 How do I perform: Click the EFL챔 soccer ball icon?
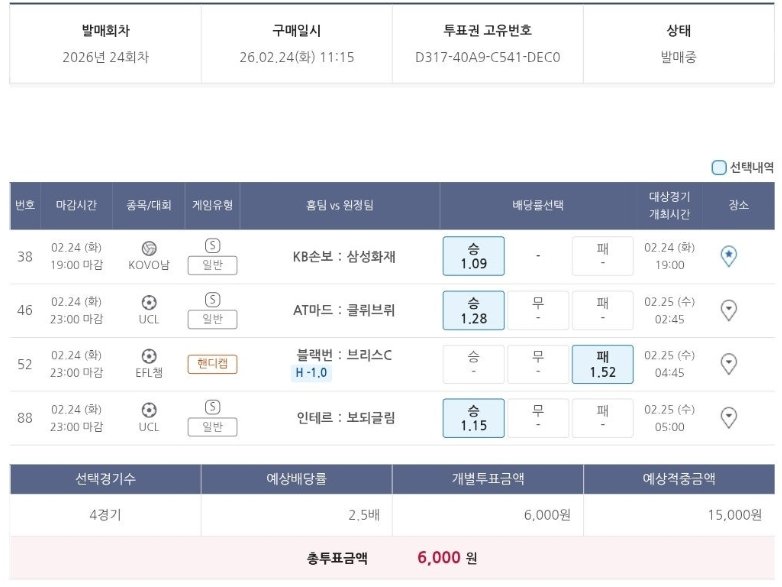click(149, 356)
